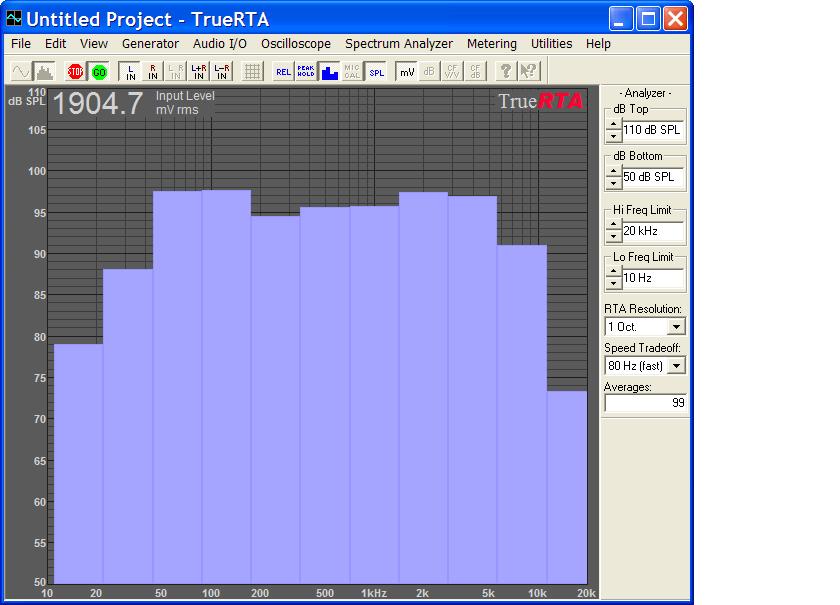Increase dB Top with up arrow
Image resolution: width=840 pixels, height=605 pixels.
tap(613, 124)
